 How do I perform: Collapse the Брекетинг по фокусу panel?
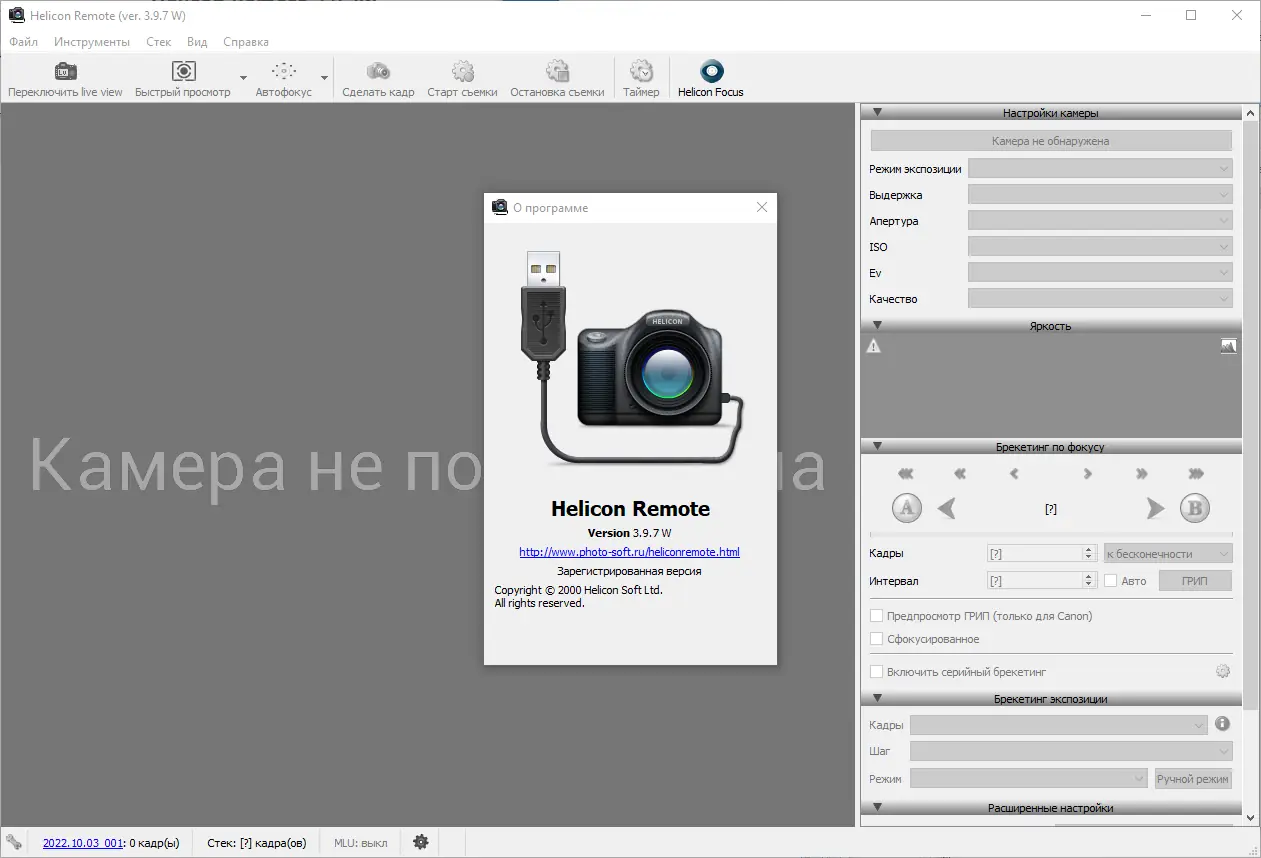877,447
